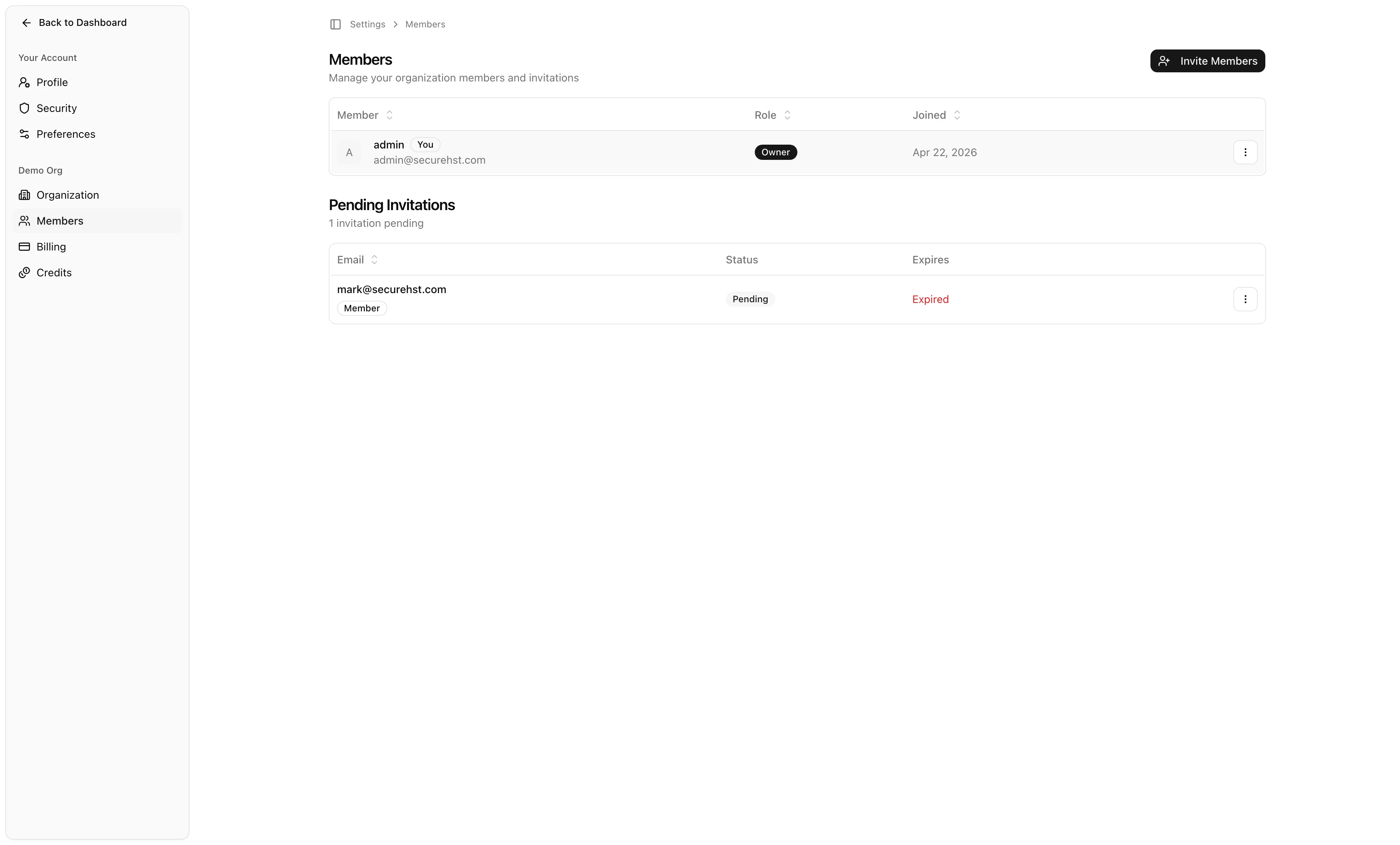The image size is (1400, 845).
Task: Click the Preferences sliders icon
Action: pyautogui.click(x=24, y=134)
